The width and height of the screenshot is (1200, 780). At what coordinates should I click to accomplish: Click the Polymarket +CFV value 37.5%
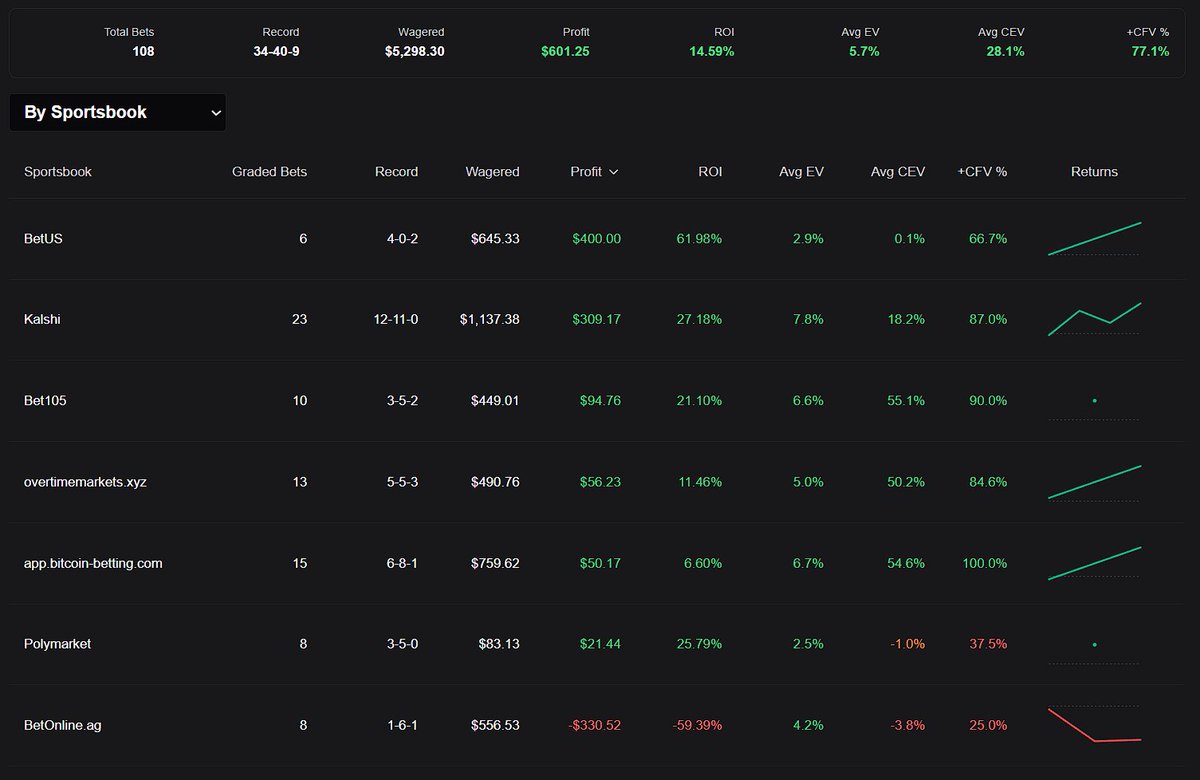click(x=987, y=644)
